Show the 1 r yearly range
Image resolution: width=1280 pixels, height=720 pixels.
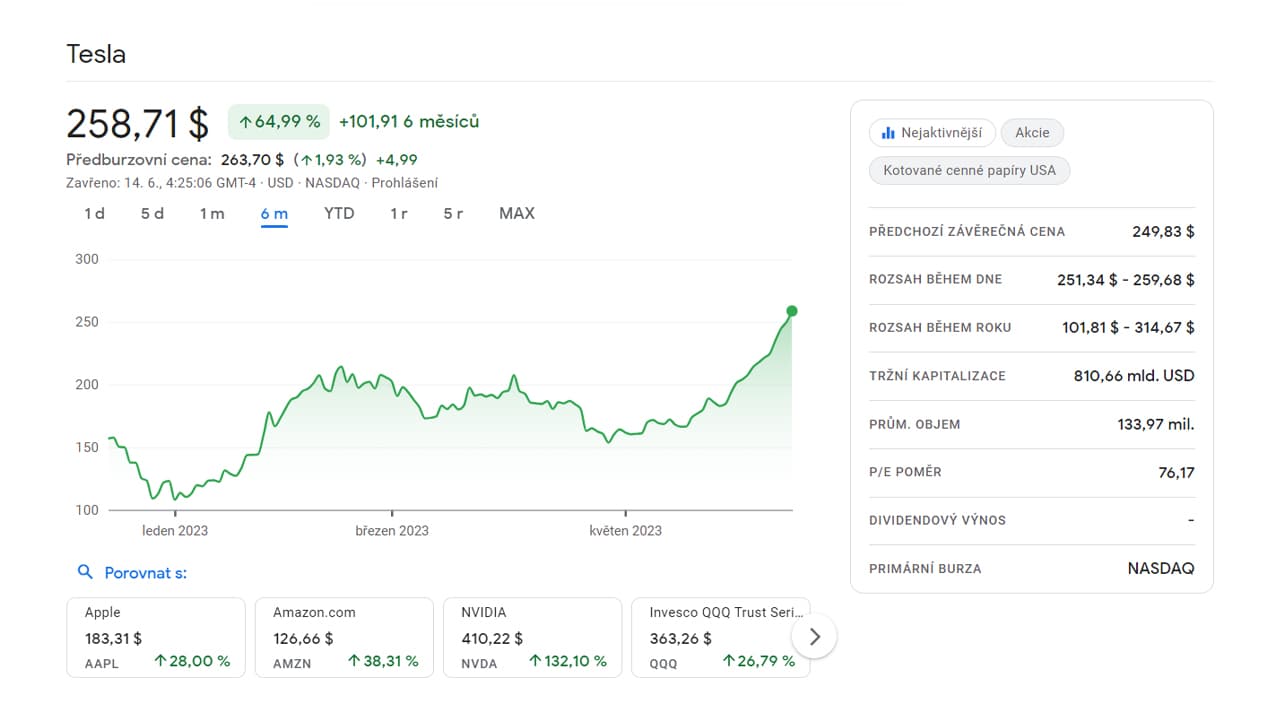pos(399,213)
